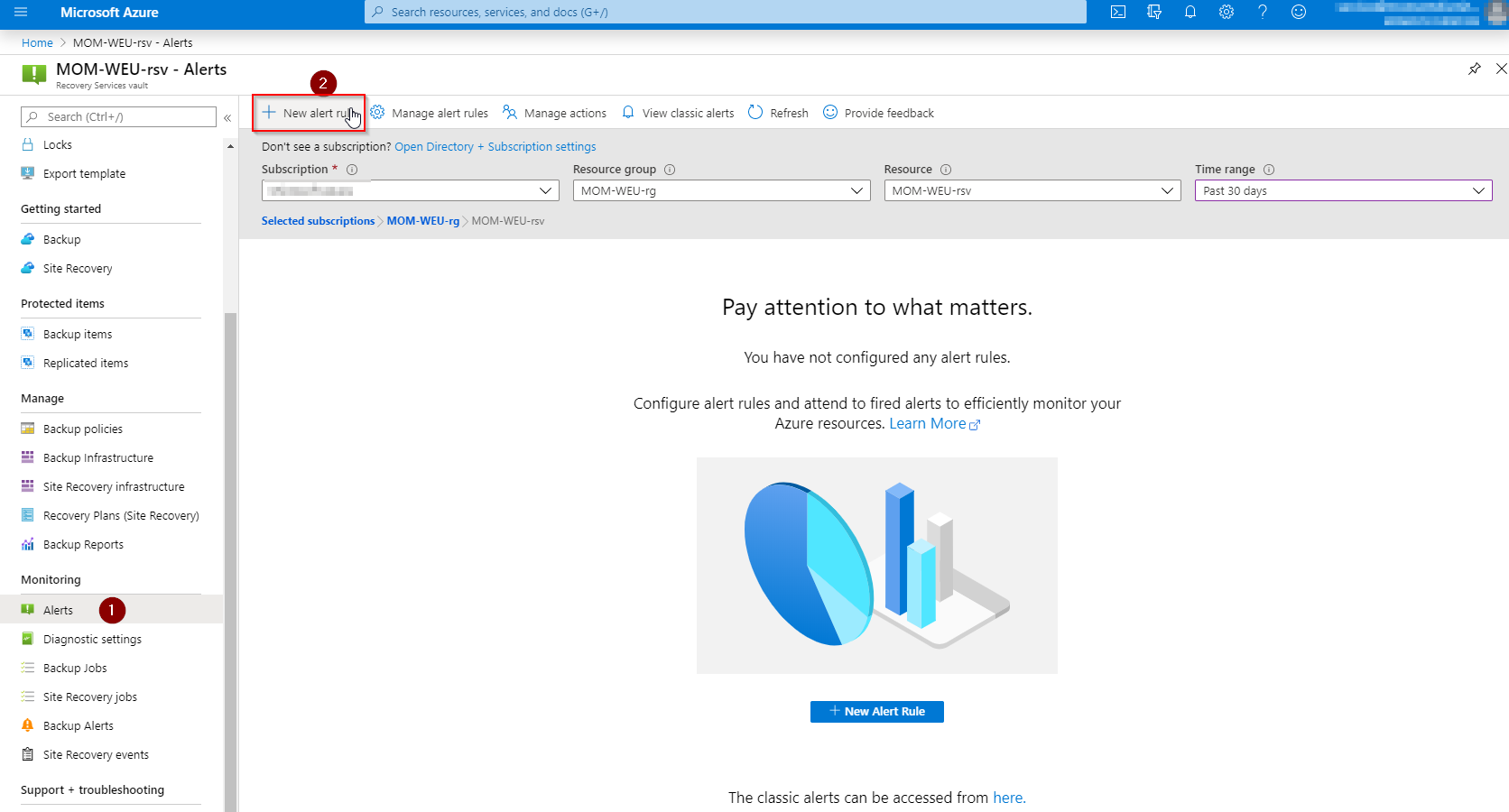Open the Azure portal hamburger menu
Screen dimensions: 1509x812
click(21, 12)
